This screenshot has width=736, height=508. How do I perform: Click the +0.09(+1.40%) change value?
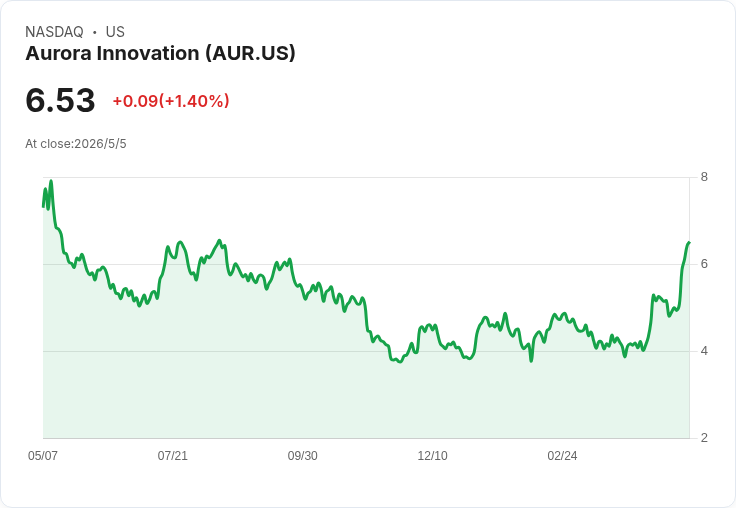[171, 101]
